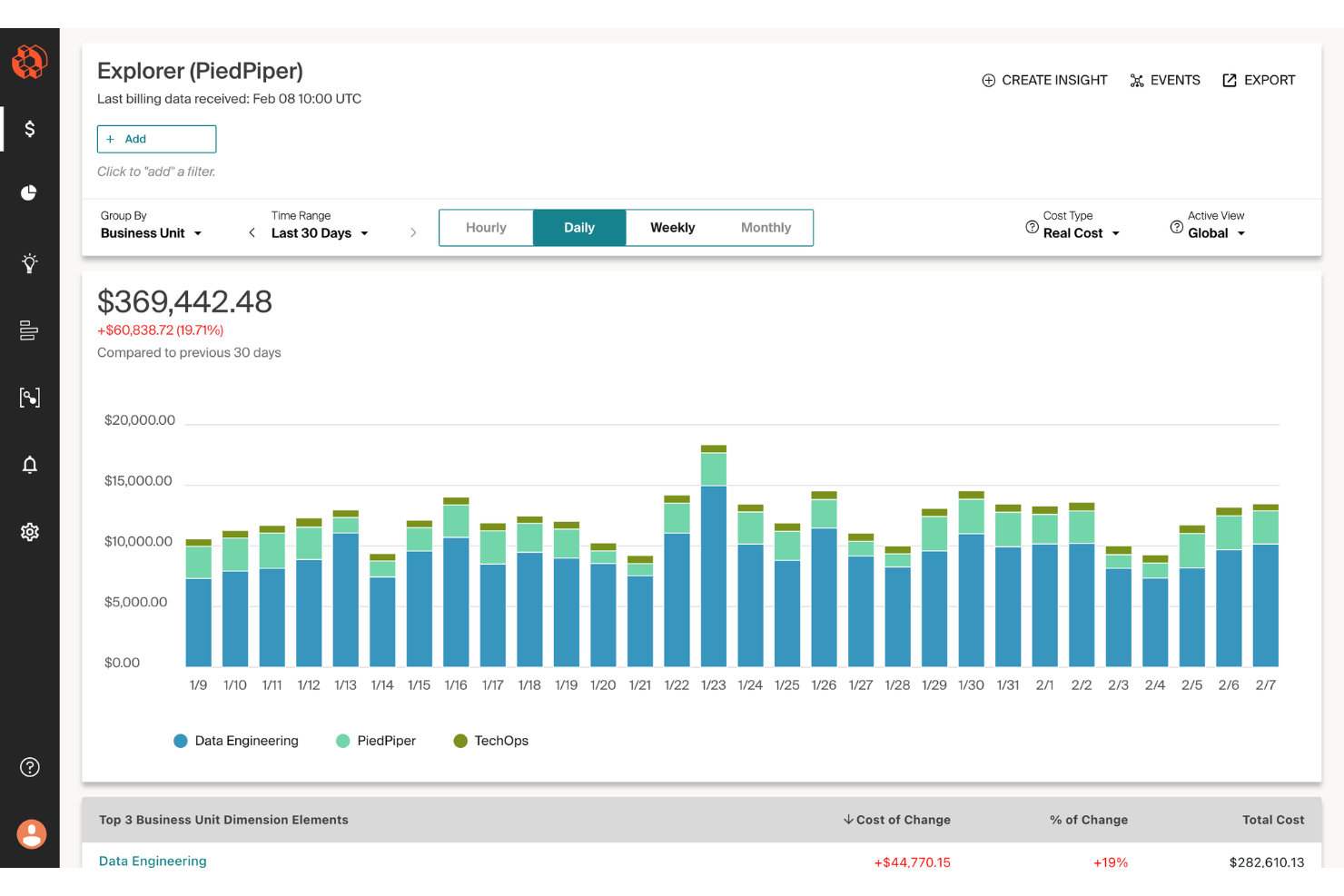Click the +$60,838.72 (19.71%) change text
The image size is (1344, 896).
(160, 330)
